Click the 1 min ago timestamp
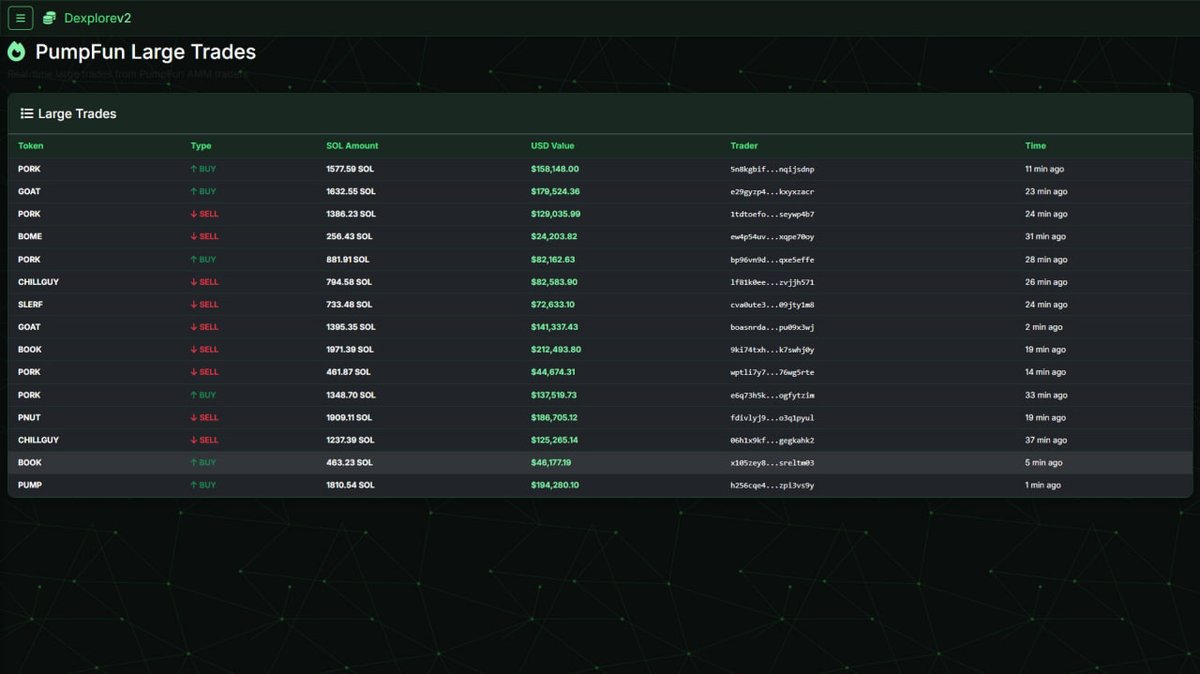The image size is (1200, 674). click(1044, 485)
